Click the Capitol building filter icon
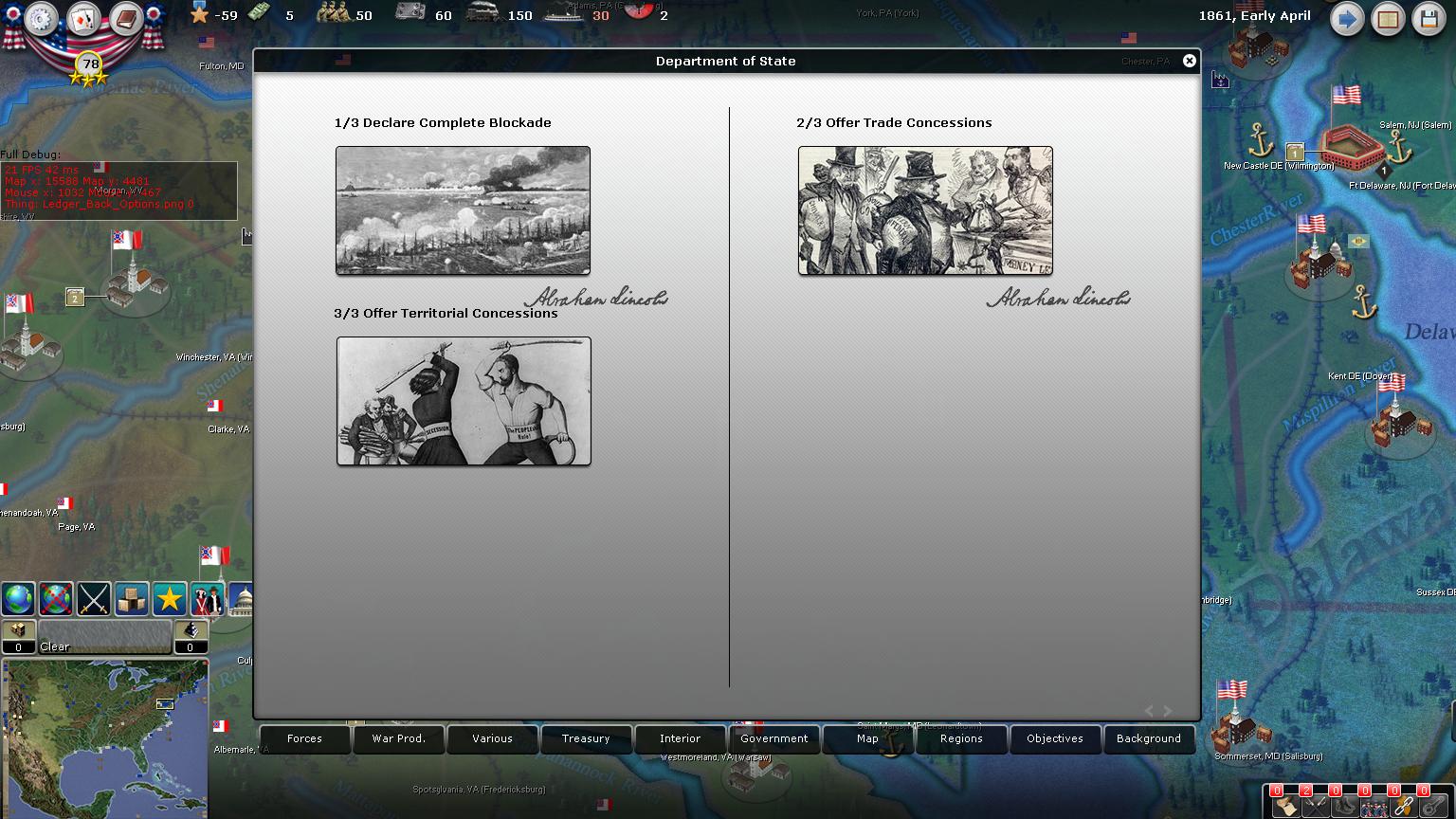 tap(242, 599)
